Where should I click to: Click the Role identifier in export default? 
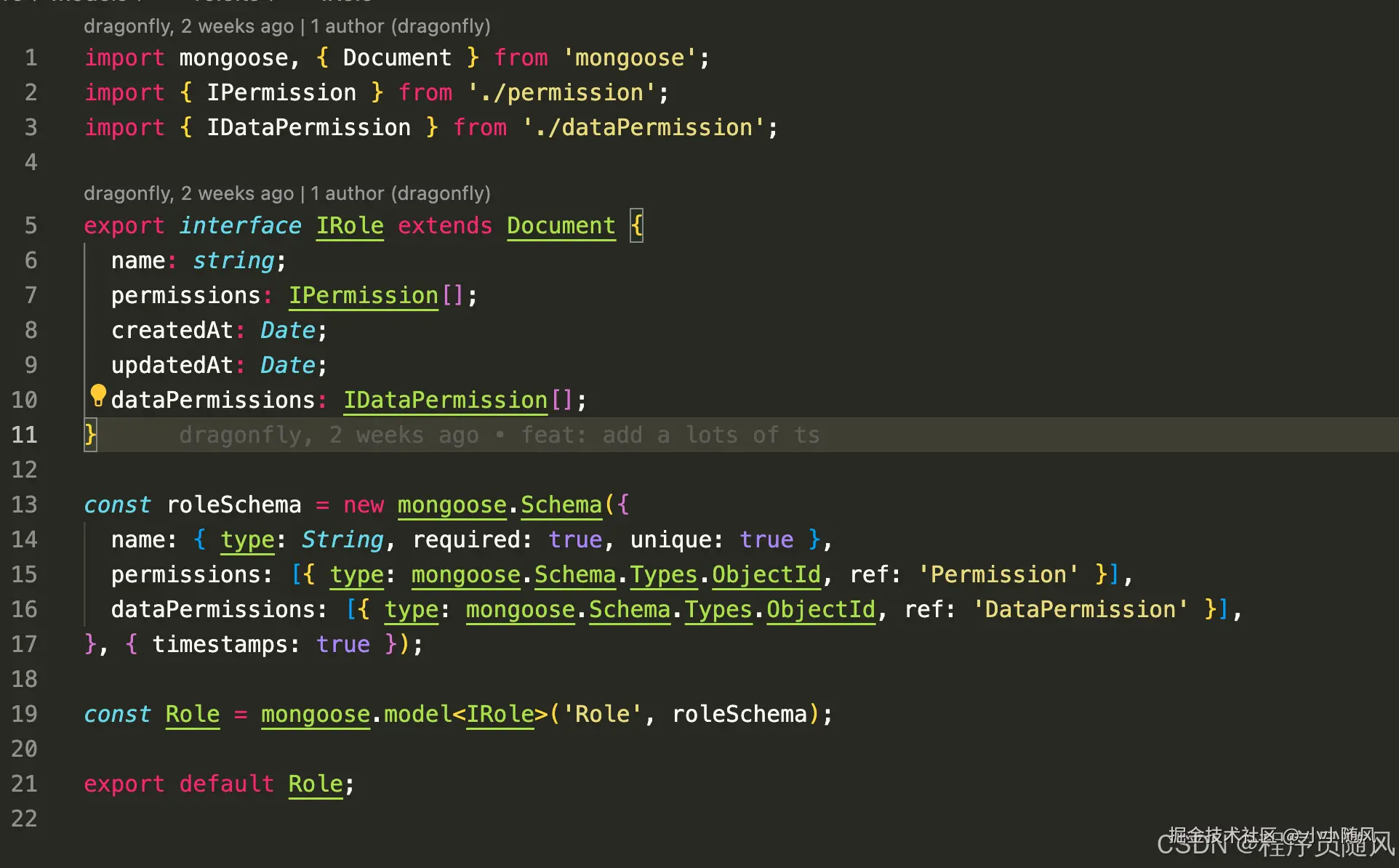(x=315, y=784)
